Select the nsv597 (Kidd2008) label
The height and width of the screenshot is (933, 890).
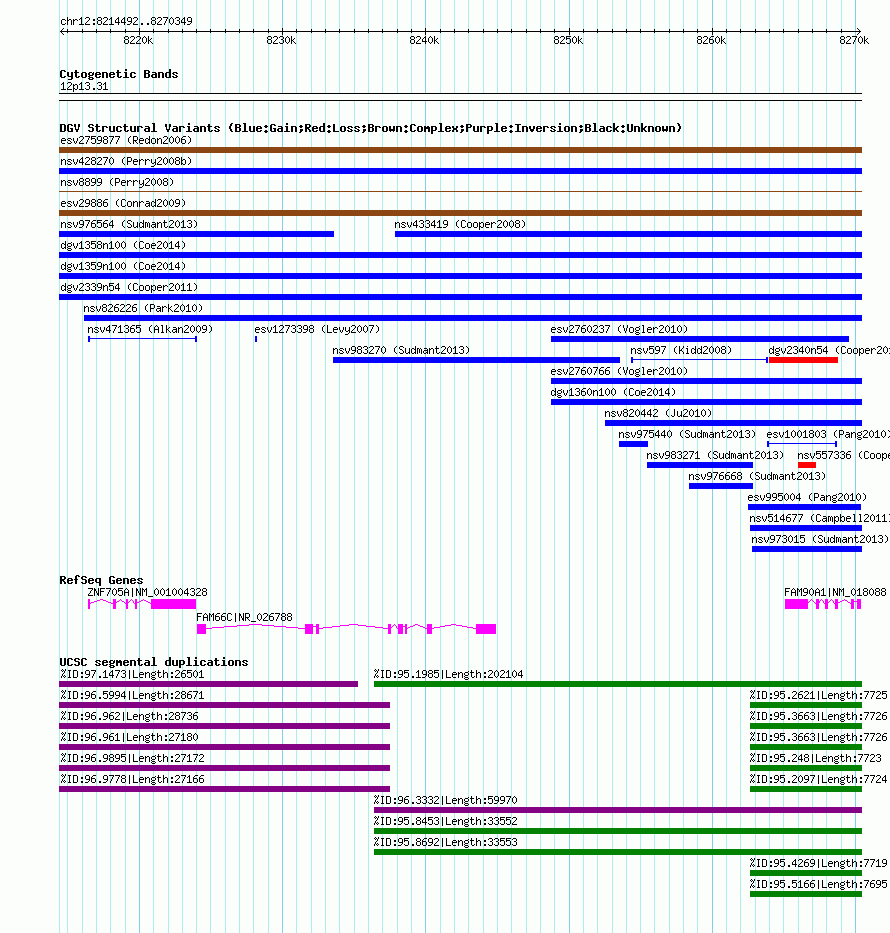(681, 350)
